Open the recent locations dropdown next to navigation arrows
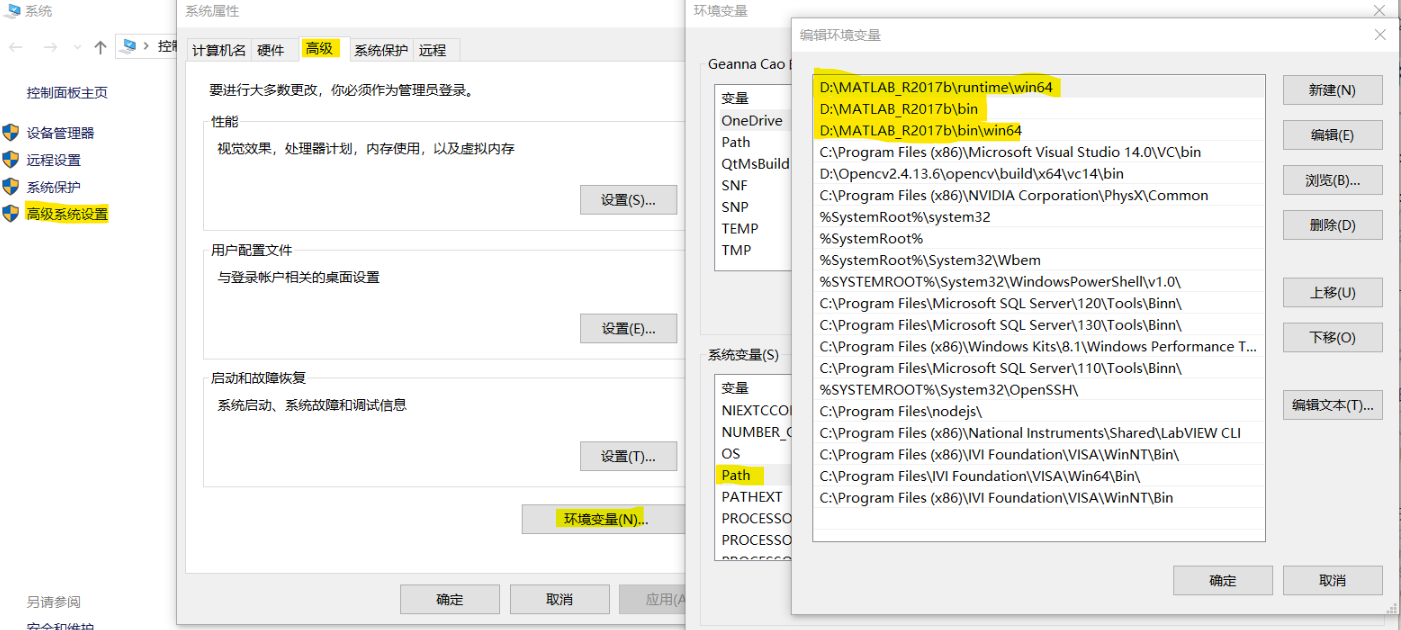1401x630 pixels. tap(76, 45)
